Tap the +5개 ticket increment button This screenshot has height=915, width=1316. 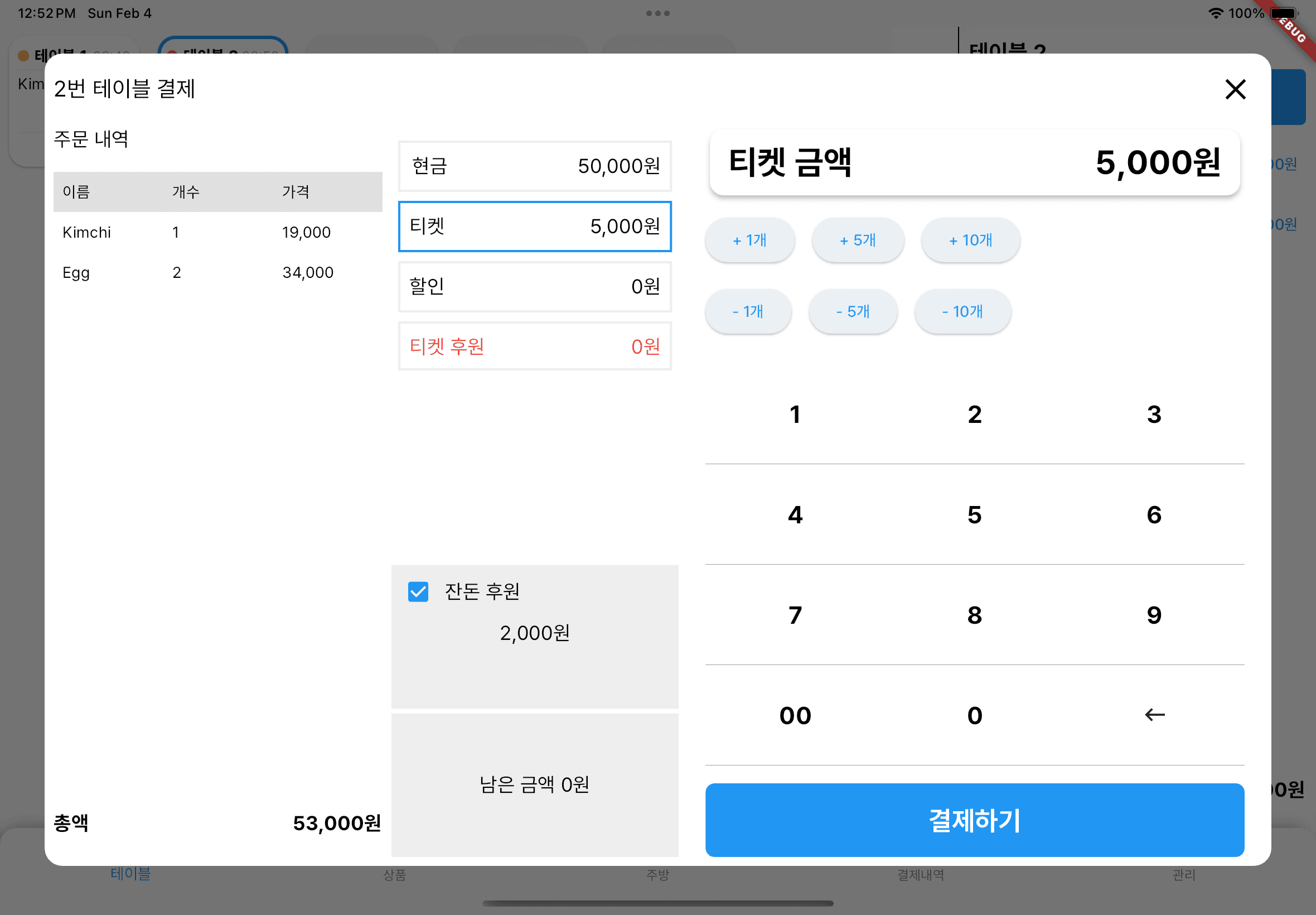click(857, 240)
